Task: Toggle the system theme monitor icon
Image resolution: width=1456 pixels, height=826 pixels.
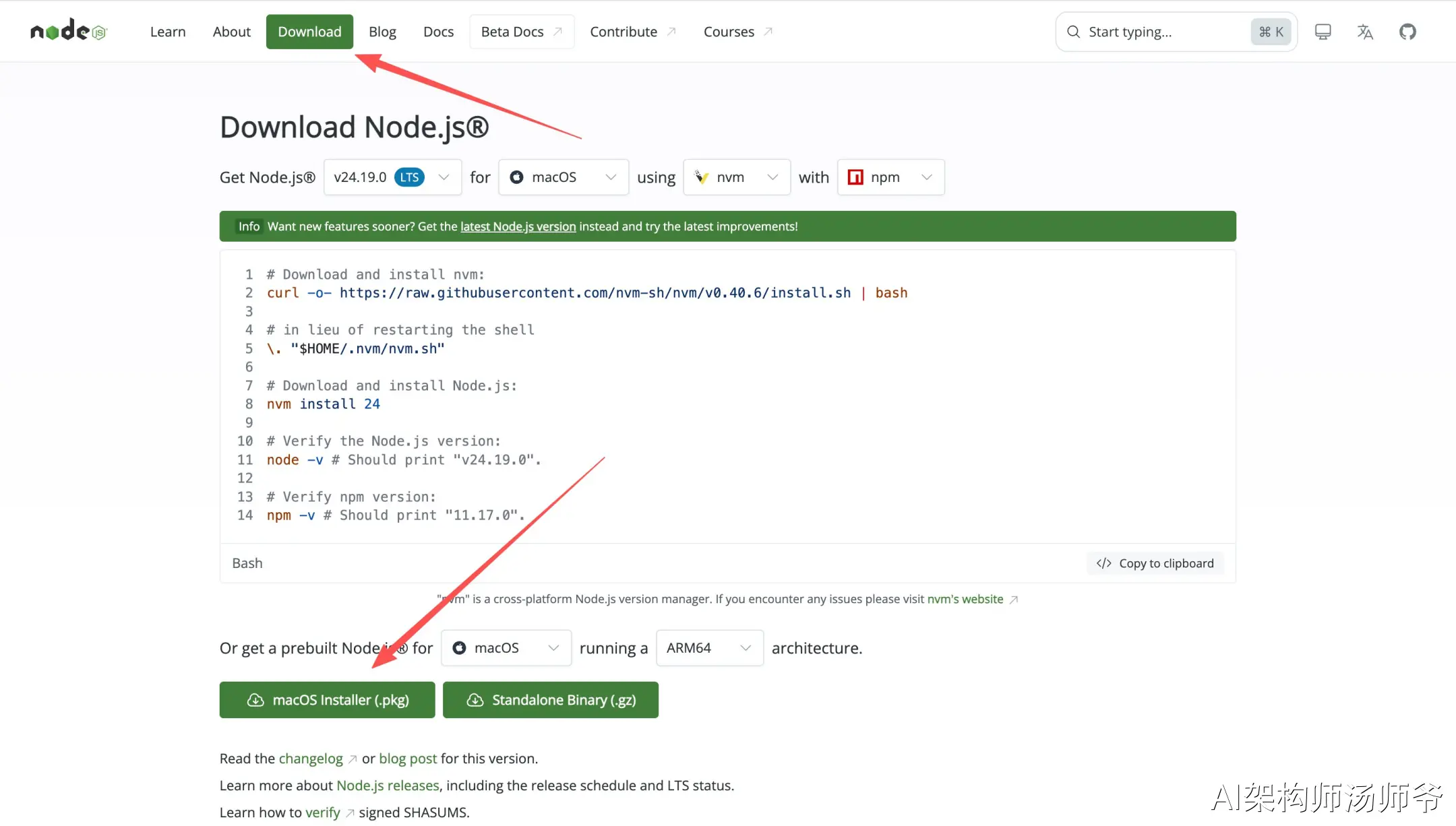Action: pos(1323,32)
